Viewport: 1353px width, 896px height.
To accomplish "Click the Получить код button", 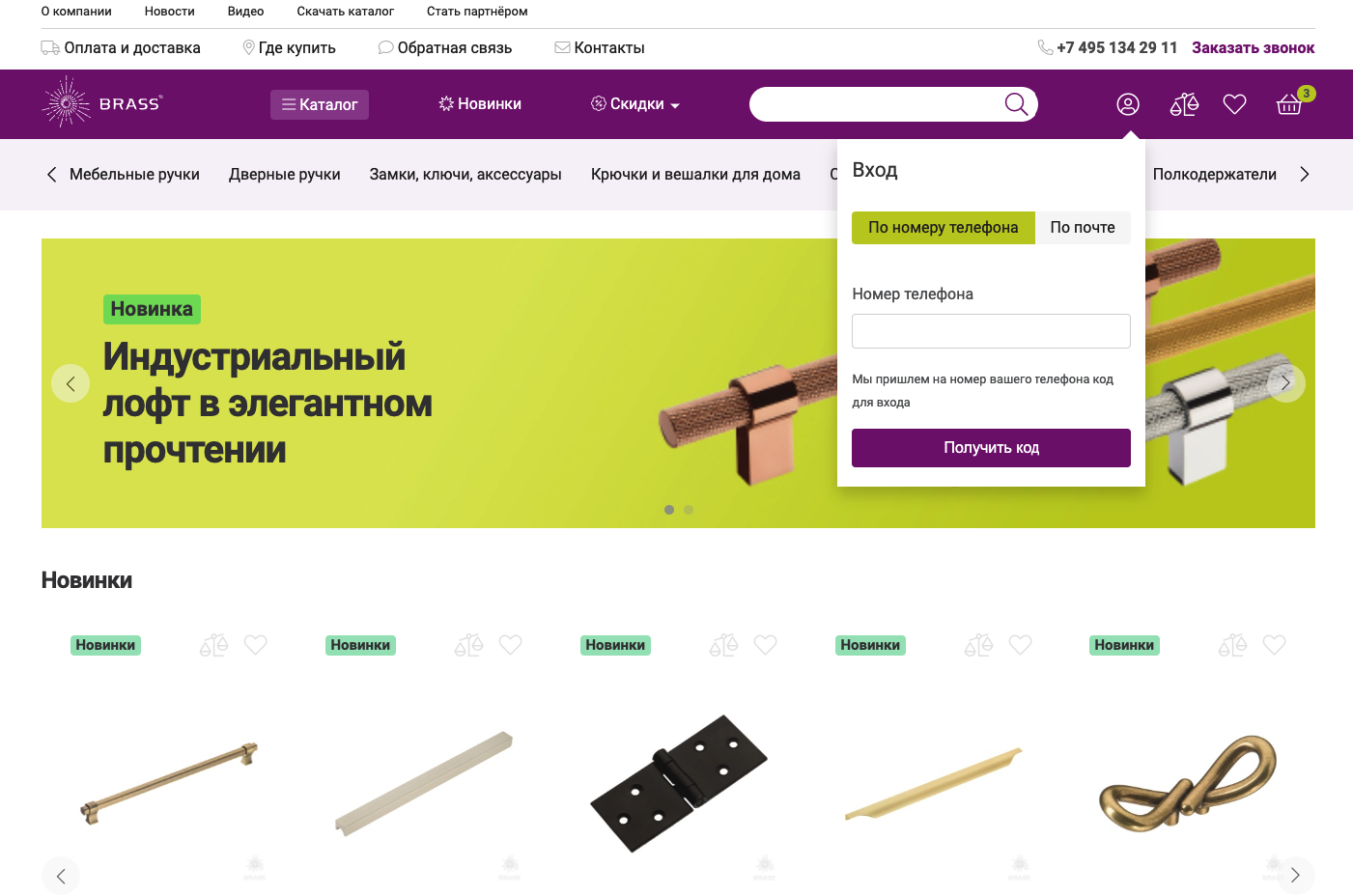I will click(x=991, y=448).
